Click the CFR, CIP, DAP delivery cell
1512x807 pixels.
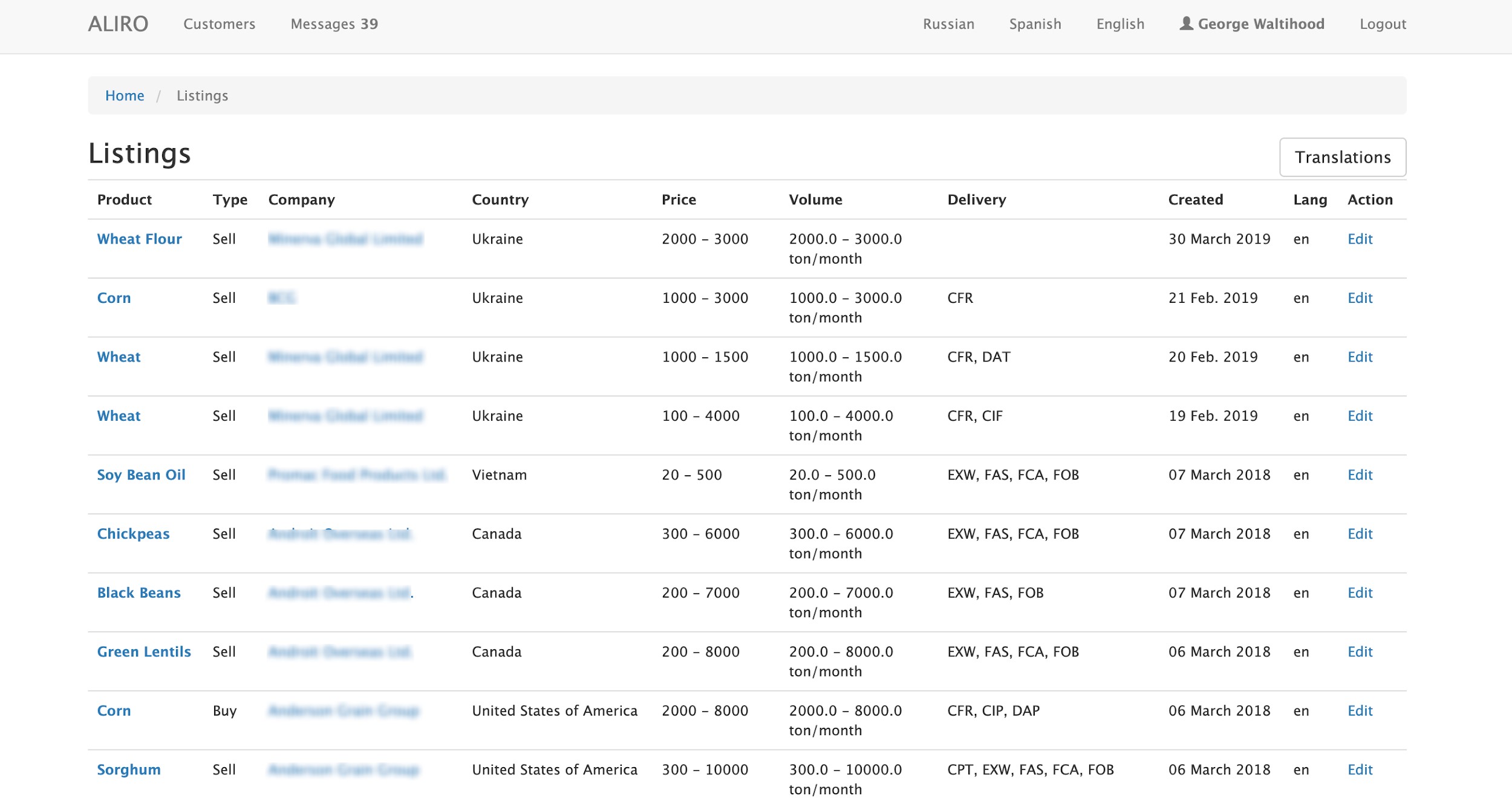coord(994,711)
